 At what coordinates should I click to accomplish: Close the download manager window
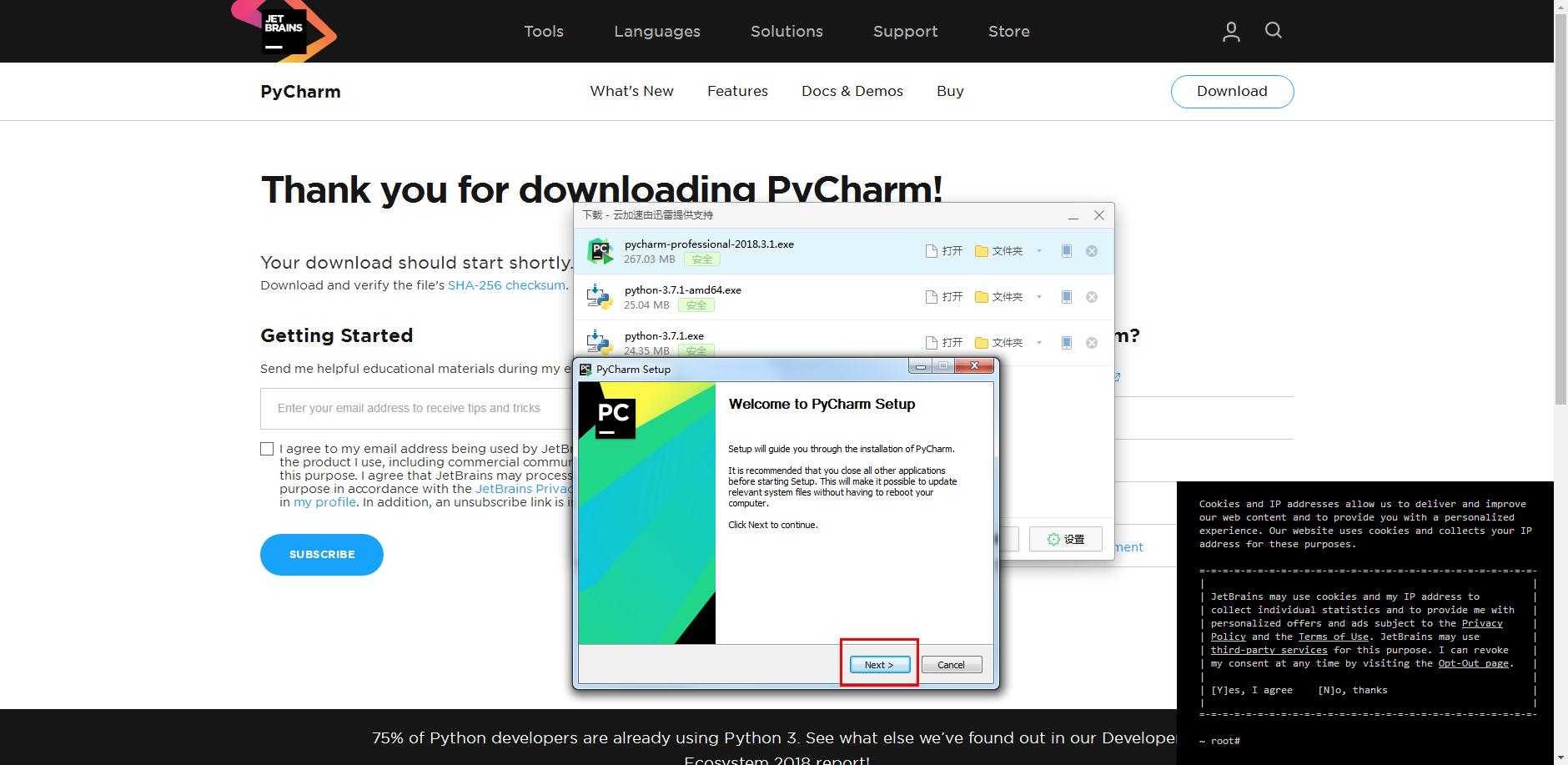1099,215
